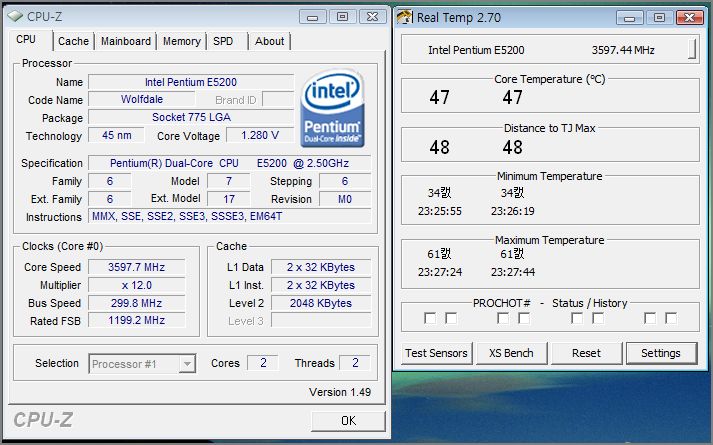
Task: Click the Ext. Model value '17'
Action: pos(228,199)
